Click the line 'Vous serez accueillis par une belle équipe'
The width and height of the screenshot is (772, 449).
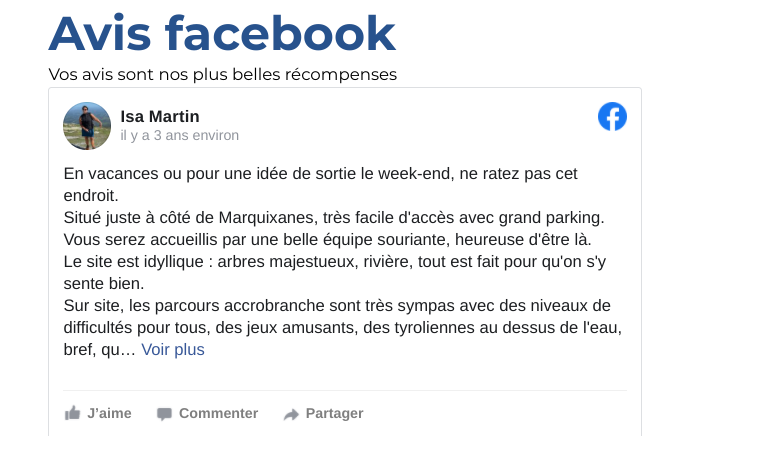327,240
